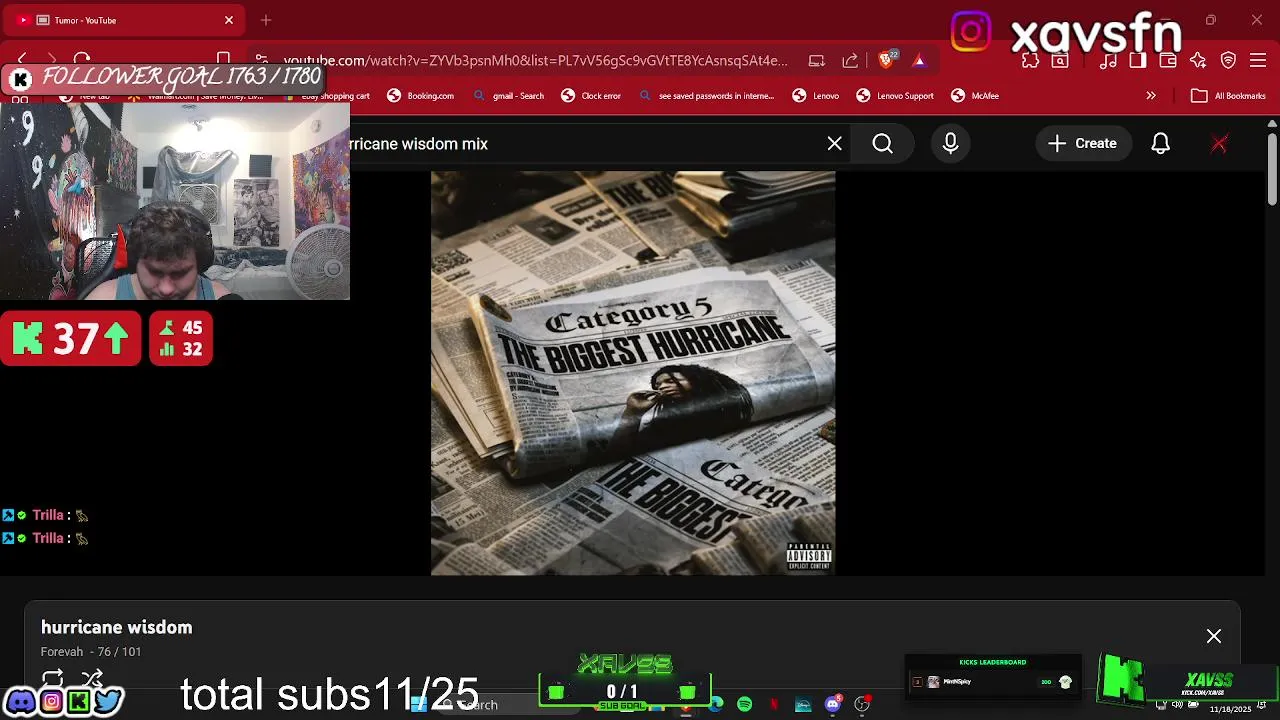Screen dimensions: 1280x720
Task: Click the install/cast icon in address bar
Action: (x=817, y=60)
